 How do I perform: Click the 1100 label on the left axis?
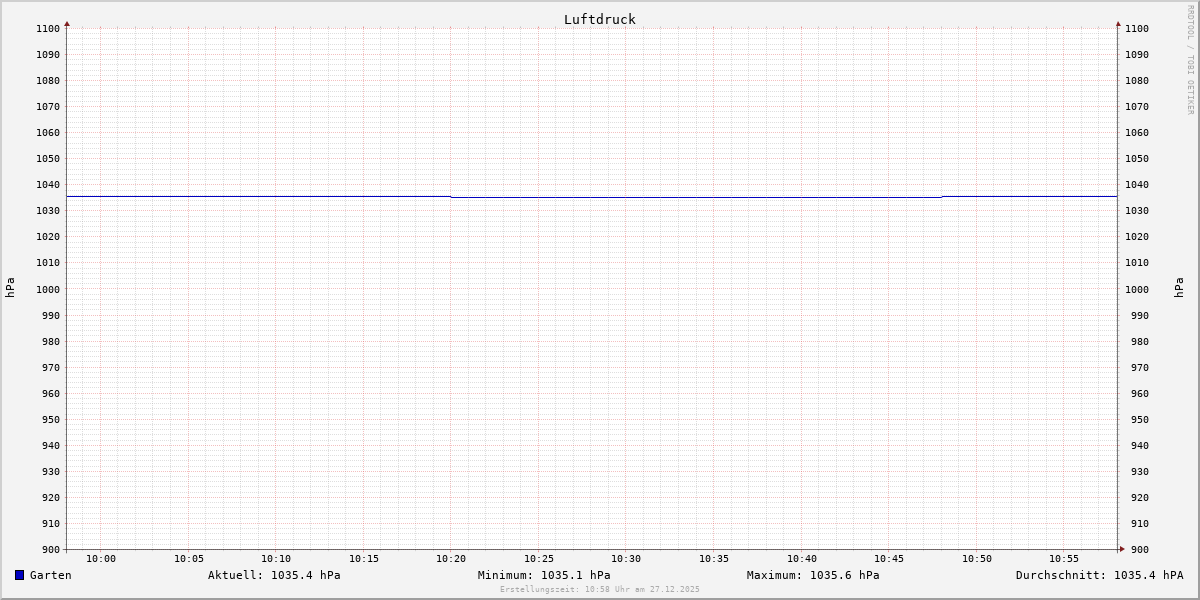(47, 28)
